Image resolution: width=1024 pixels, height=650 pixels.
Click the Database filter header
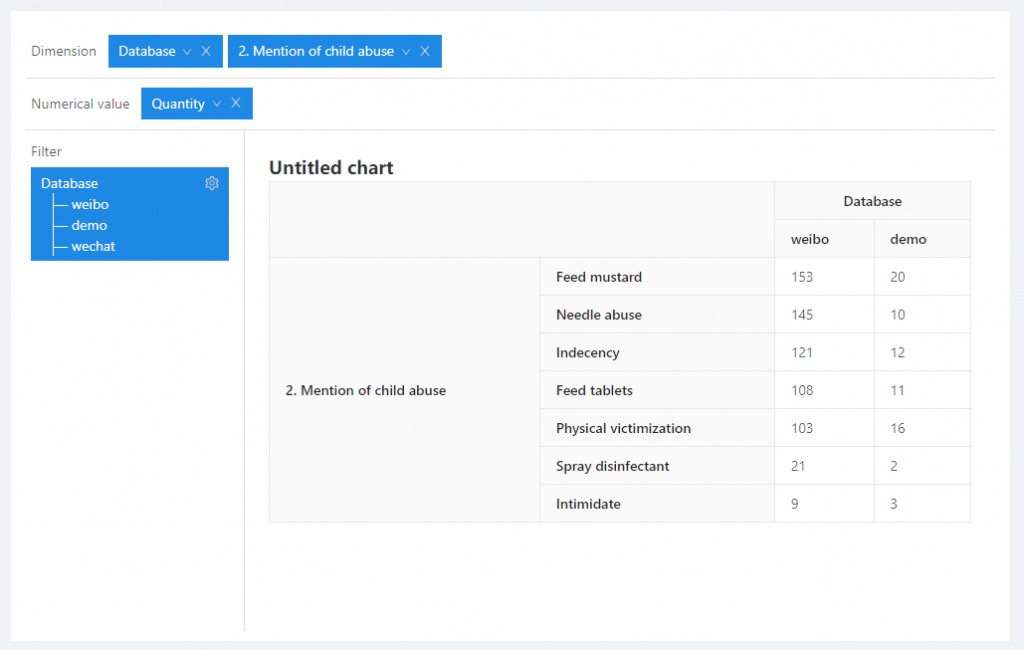pos(70,183)
